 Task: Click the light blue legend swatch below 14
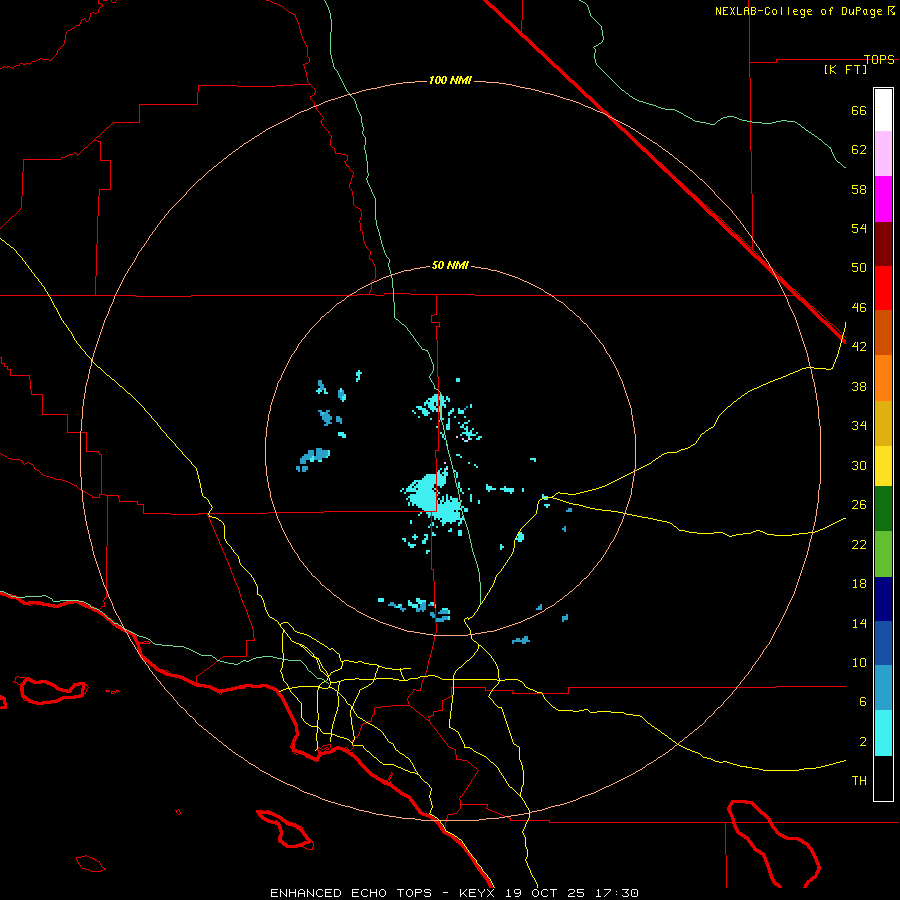pyautogui.click(x=883, y=688)
